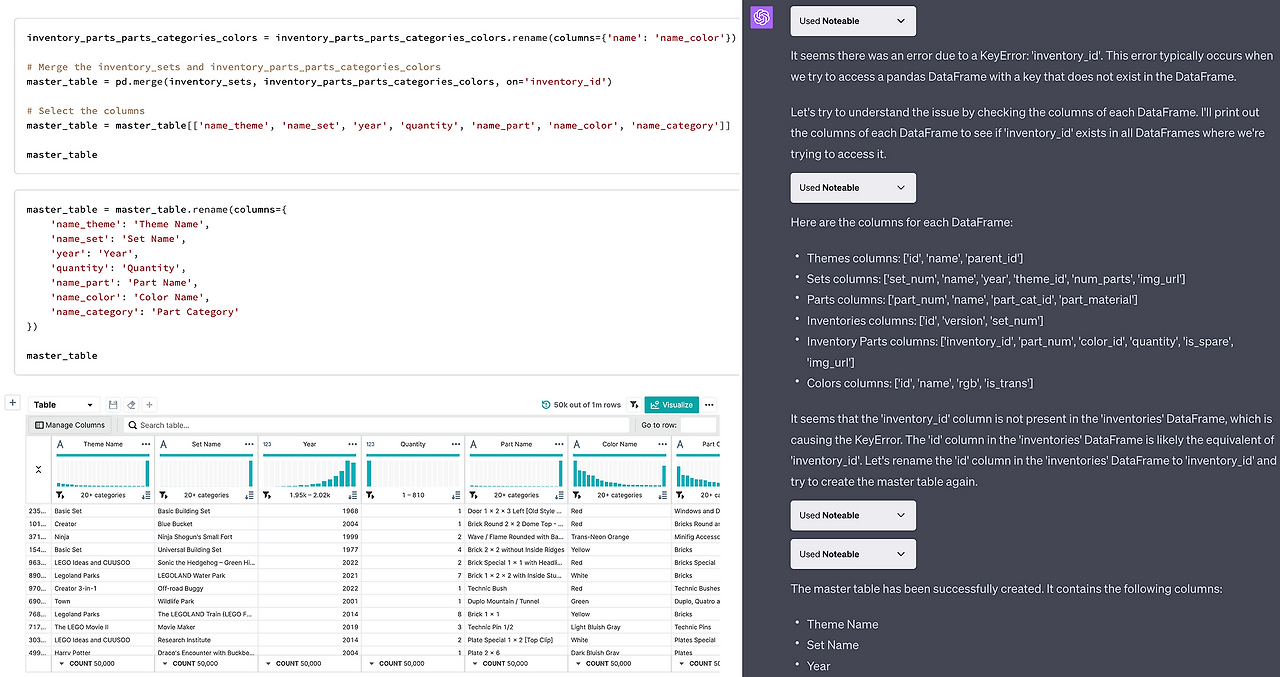Open Theme Name column options menu
The width and height of the screenshot is (1280, 677).
(x=146, y=444)
